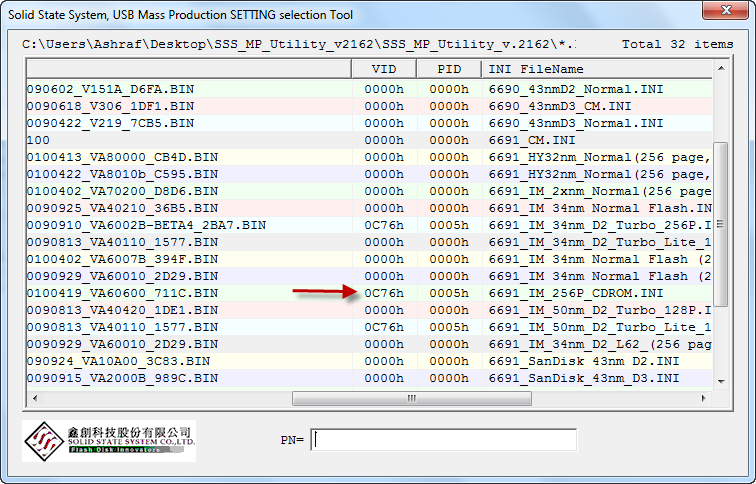Click the PID column header

449,69
